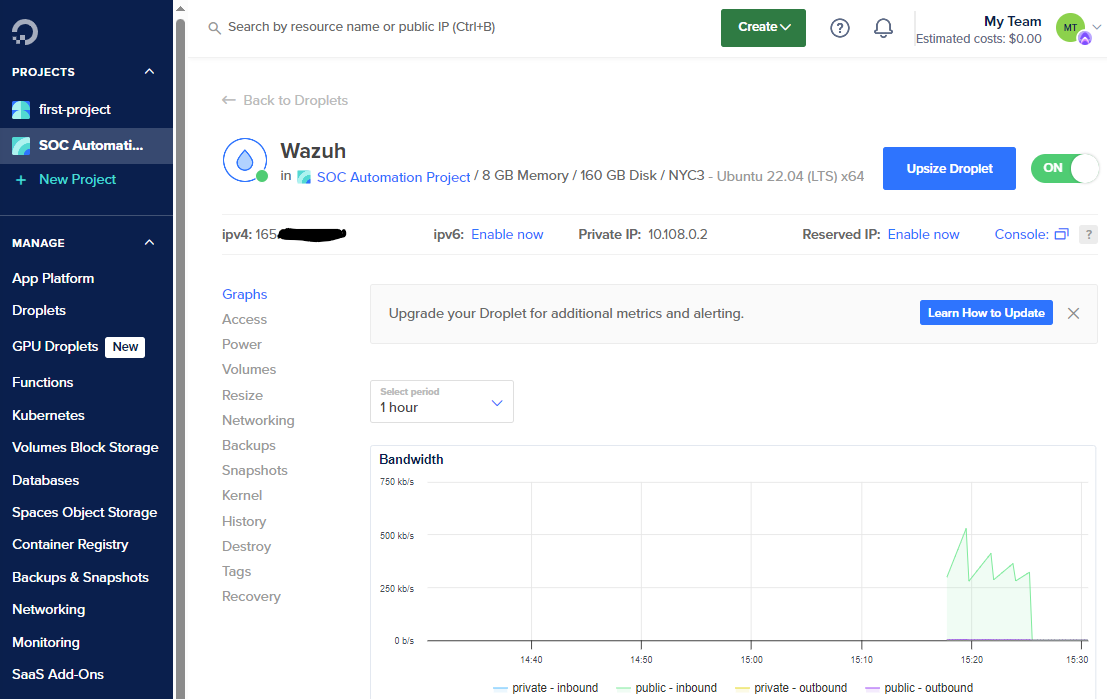Open the Select period dropdown
The image size is (1107, 699).
441,401
